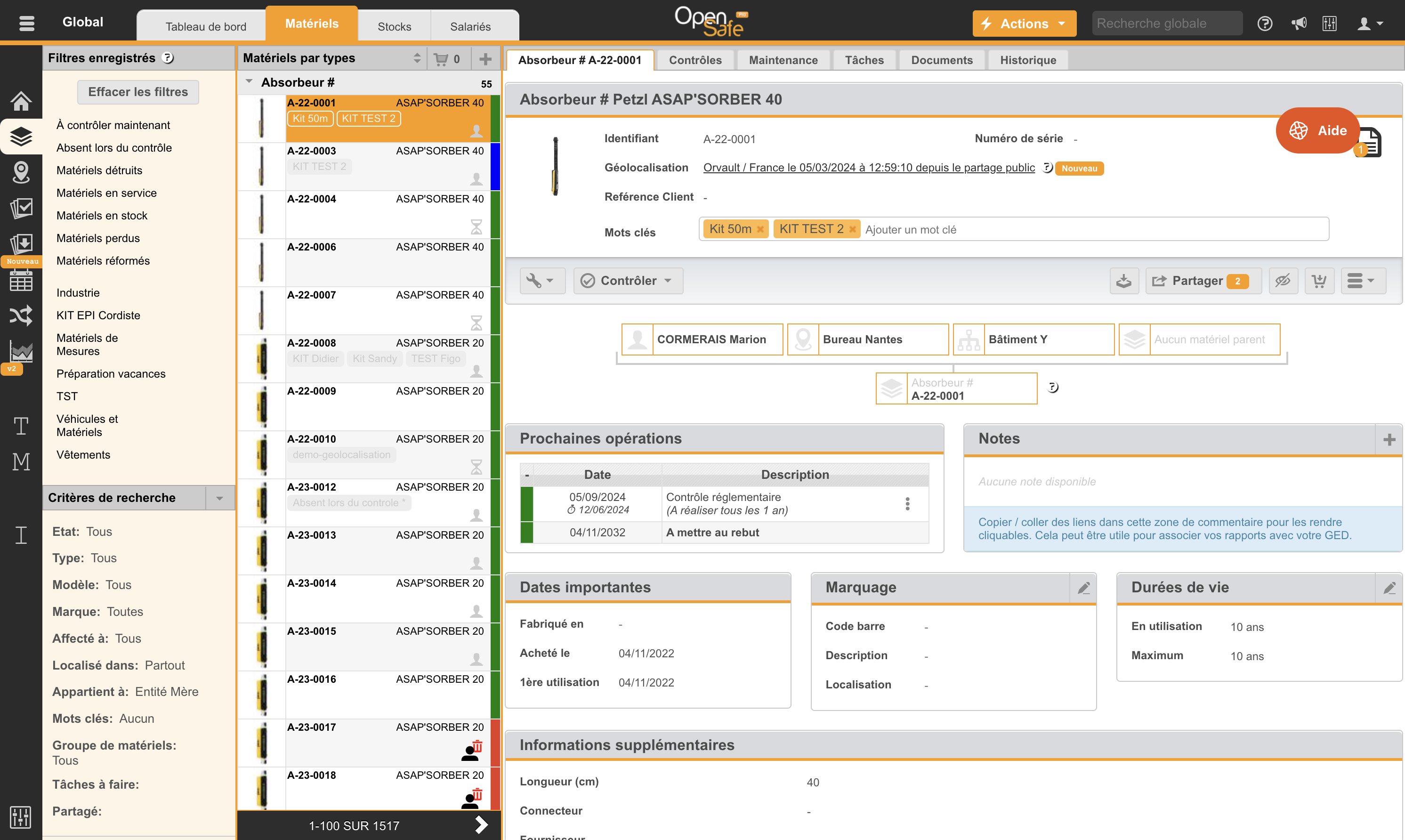The height and width of the screenshot is (840, 1405).
Task: Go to the home icon in sidebar
Action: click(21, 101)
